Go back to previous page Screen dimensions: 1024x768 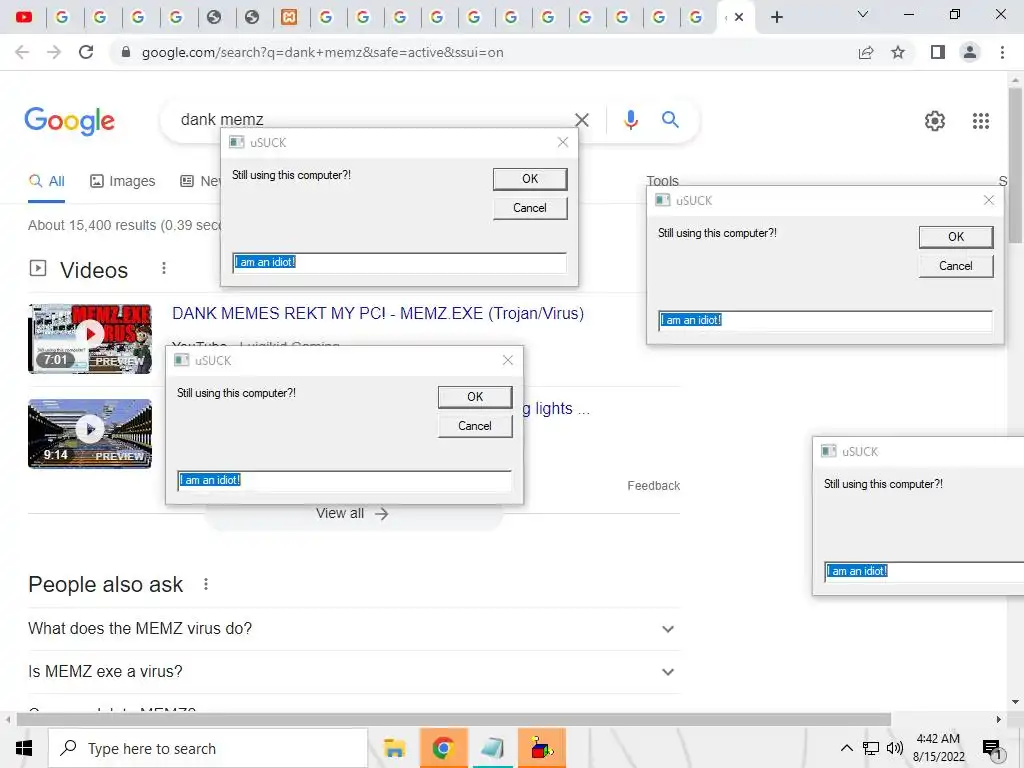22,52
